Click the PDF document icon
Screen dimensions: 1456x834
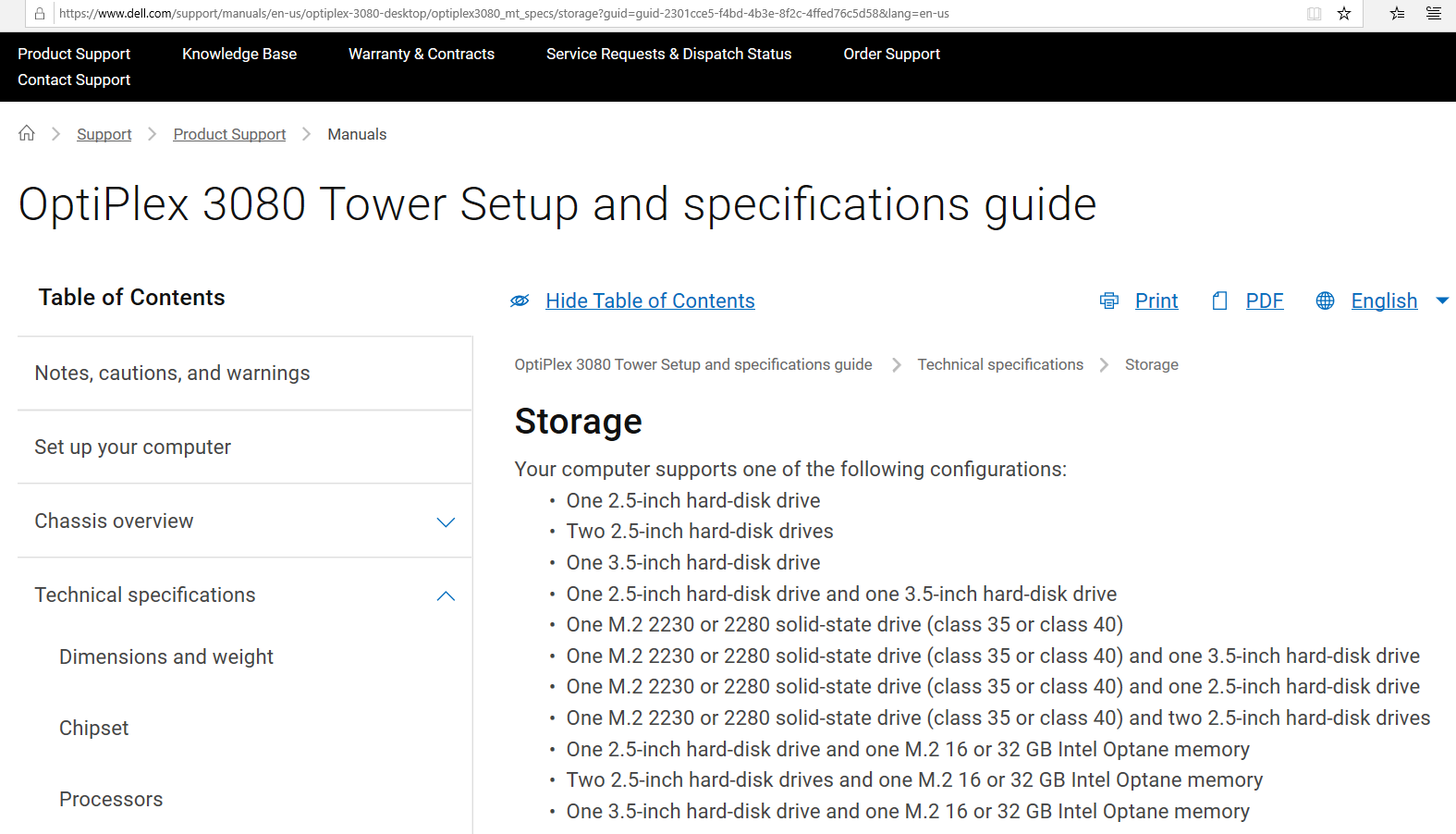click(x=1220, y=300)
